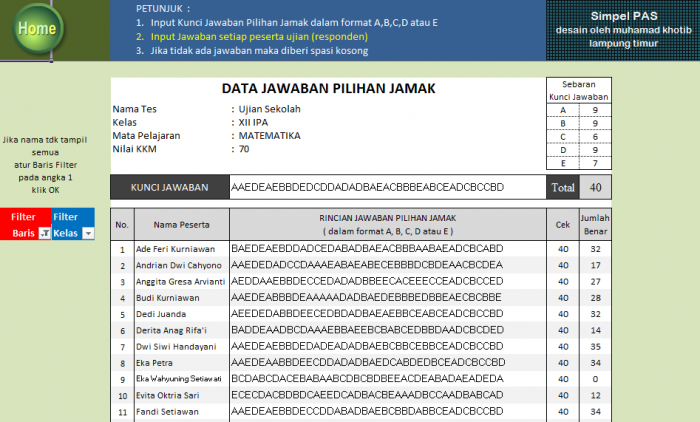Screen dimensions: 700x422
Task: Click the Nama Peserta column header
Action: (182, 225)
